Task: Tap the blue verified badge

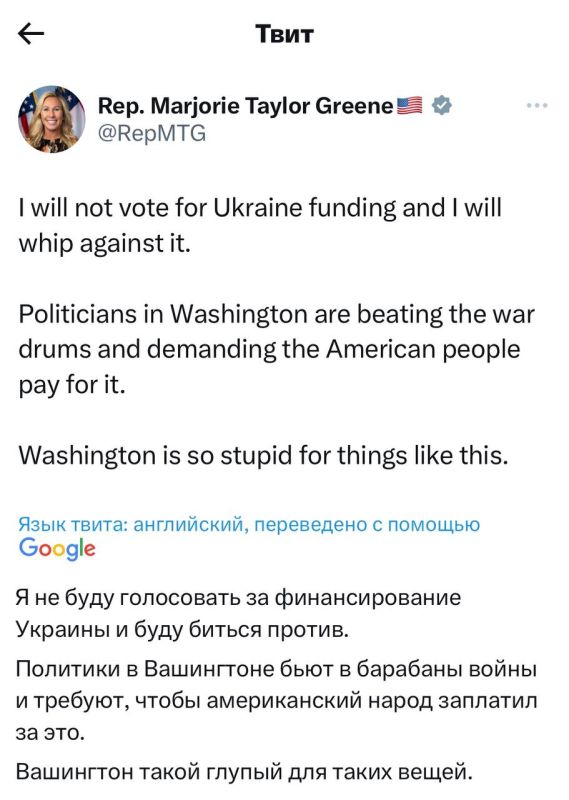Action: point(441,106)
